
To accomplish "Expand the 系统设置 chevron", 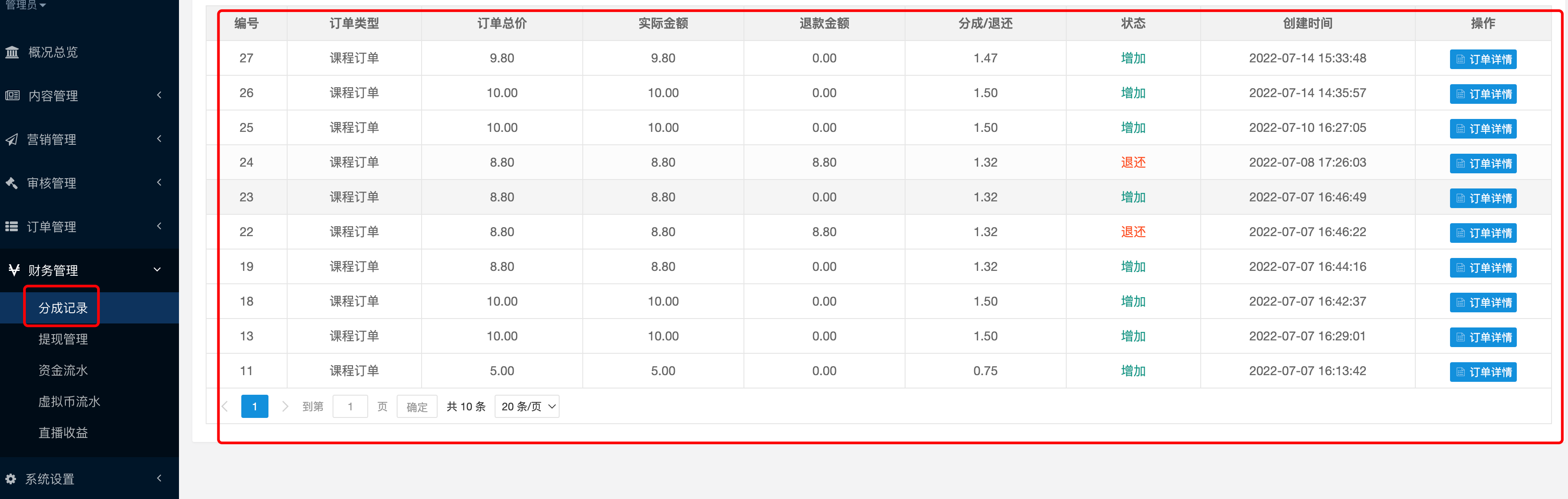I will [x=159, y=479].
